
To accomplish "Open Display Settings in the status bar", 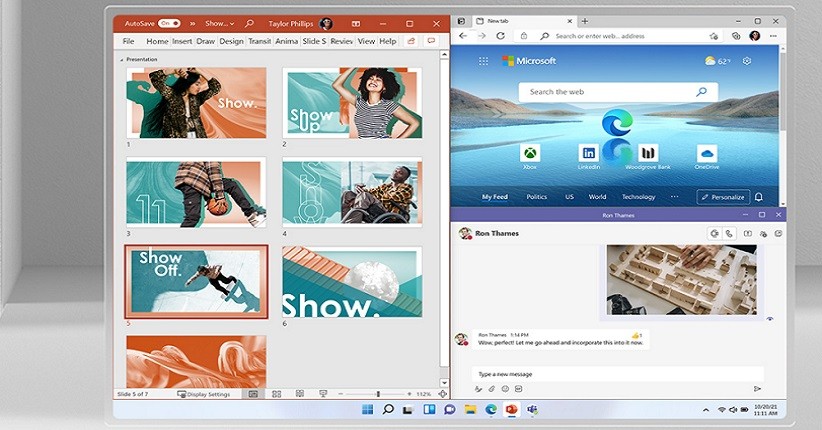I will 203,394.
